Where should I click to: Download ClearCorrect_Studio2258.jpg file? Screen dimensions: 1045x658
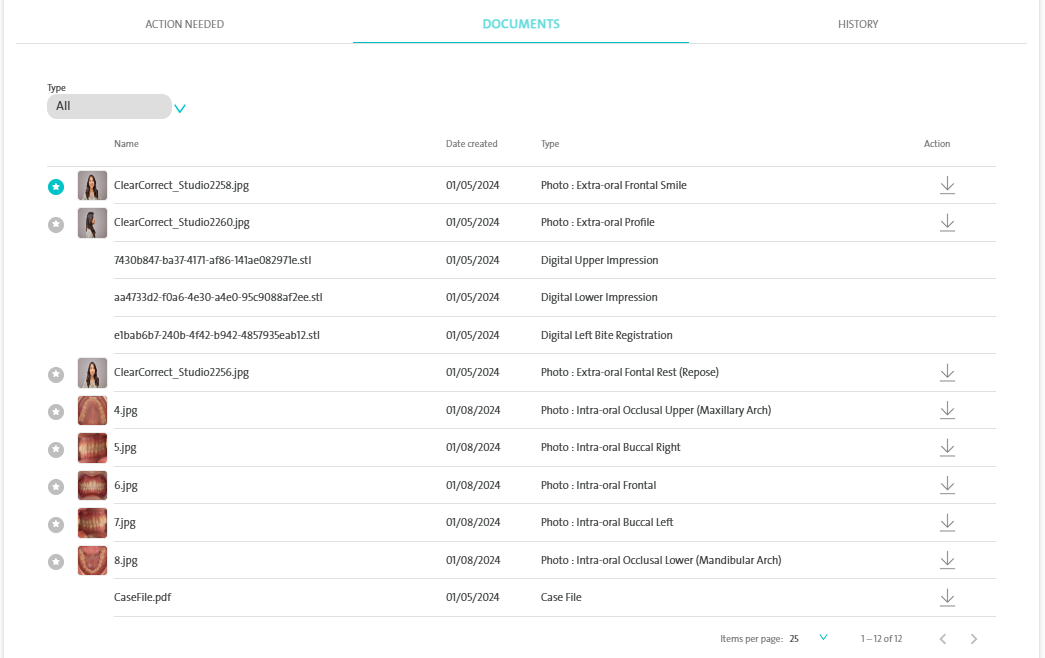click(947, 185)
